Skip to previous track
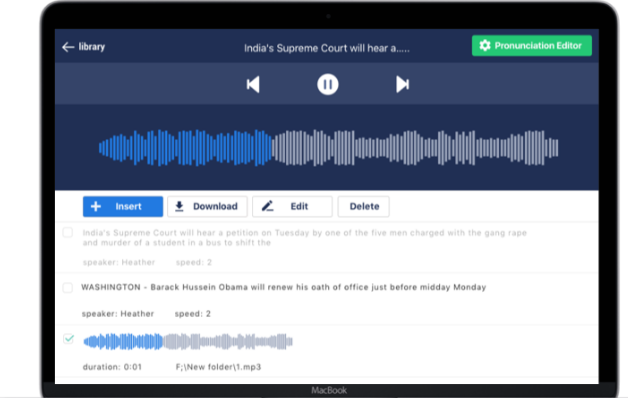 [253, 84]
